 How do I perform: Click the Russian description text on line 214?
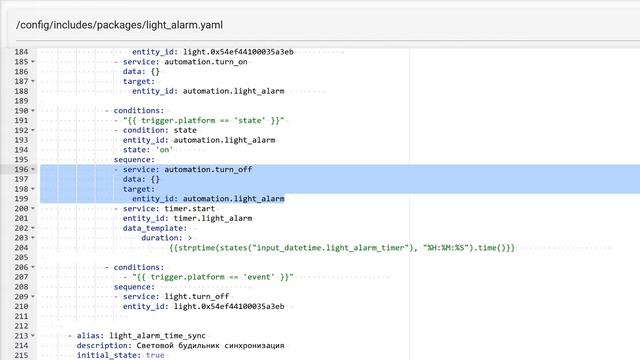(x=210, y=346)
